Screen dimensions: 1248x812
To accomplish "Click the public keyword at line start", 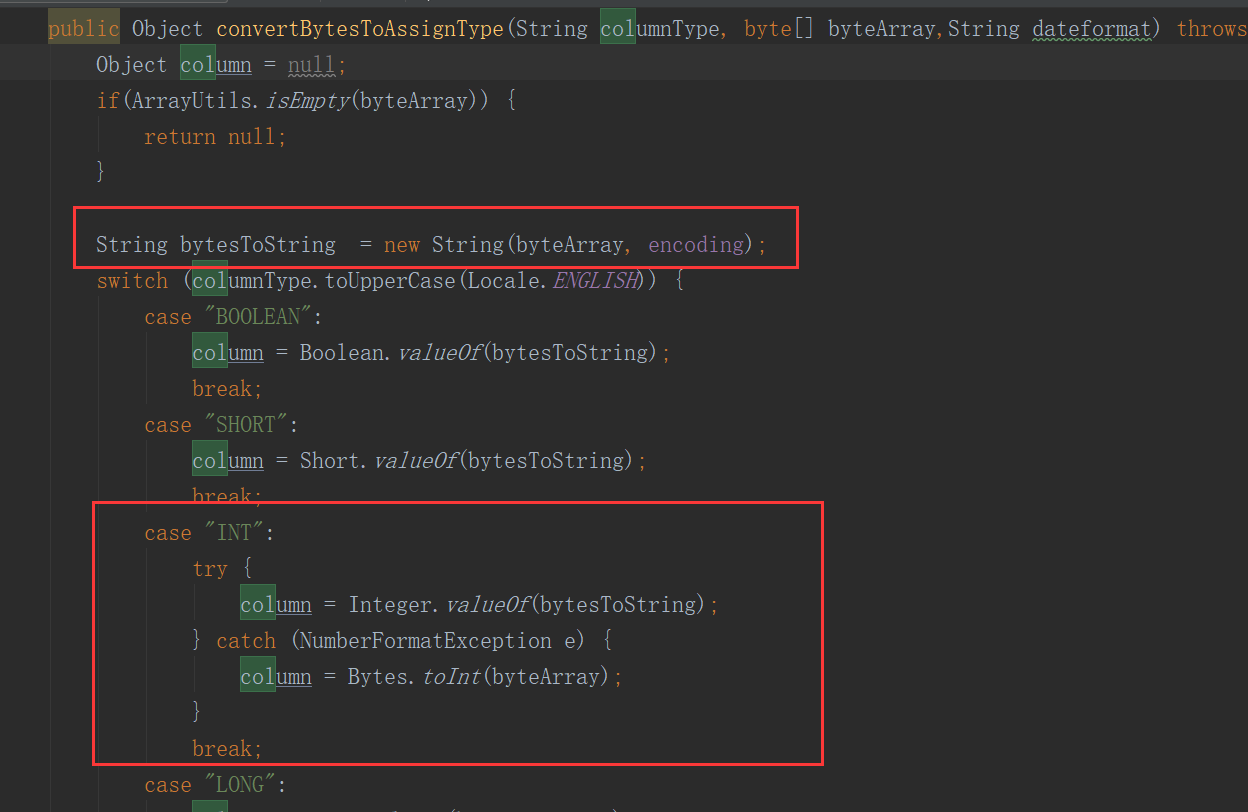I will [x=83, y=28].
